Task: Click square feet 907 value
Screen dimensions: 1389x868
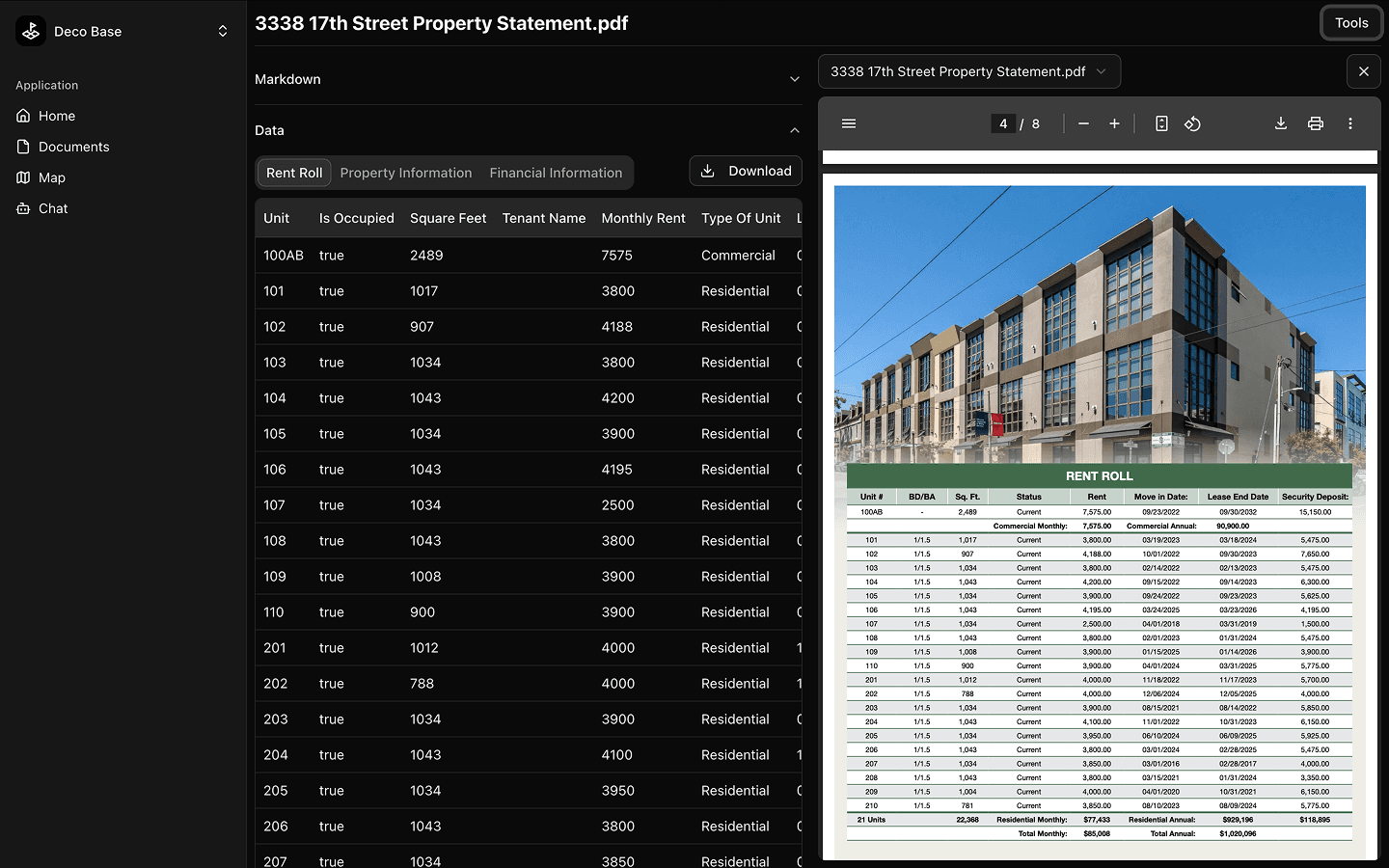Action: [x=422, y=327]
